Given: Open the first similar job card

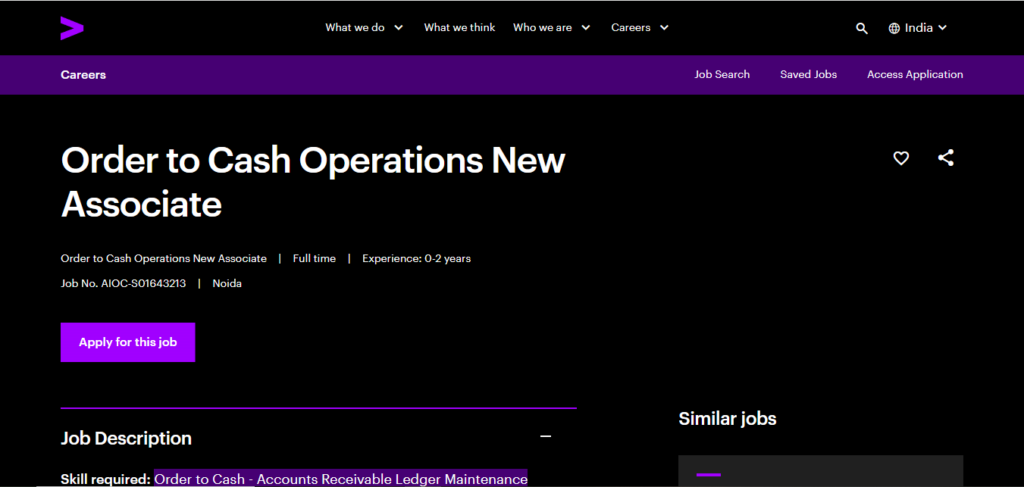Looking at the screenshot, I should [x=820, y=471].
